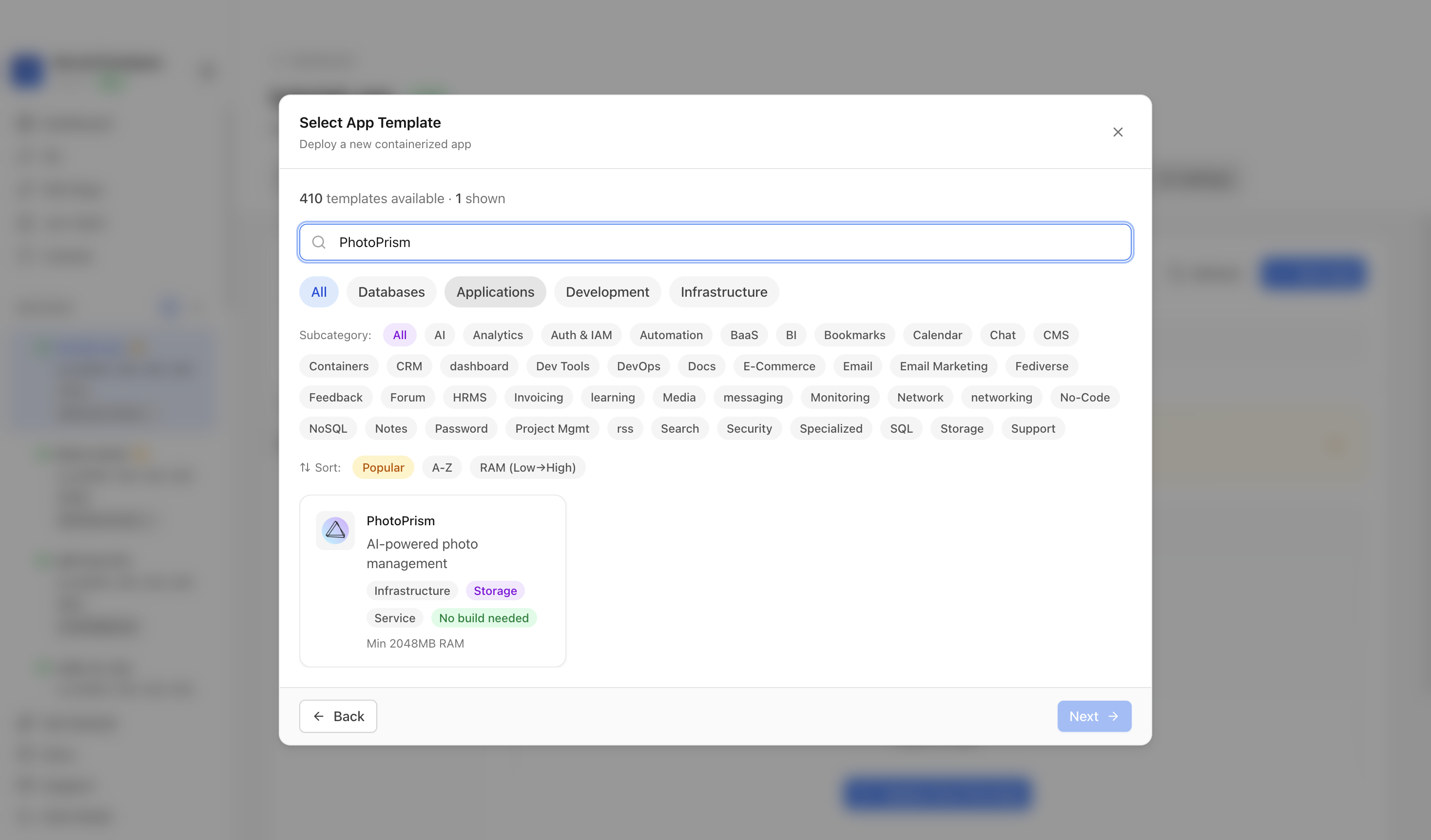Filter by Bookmarks subcategory

[x=854, y=335]
